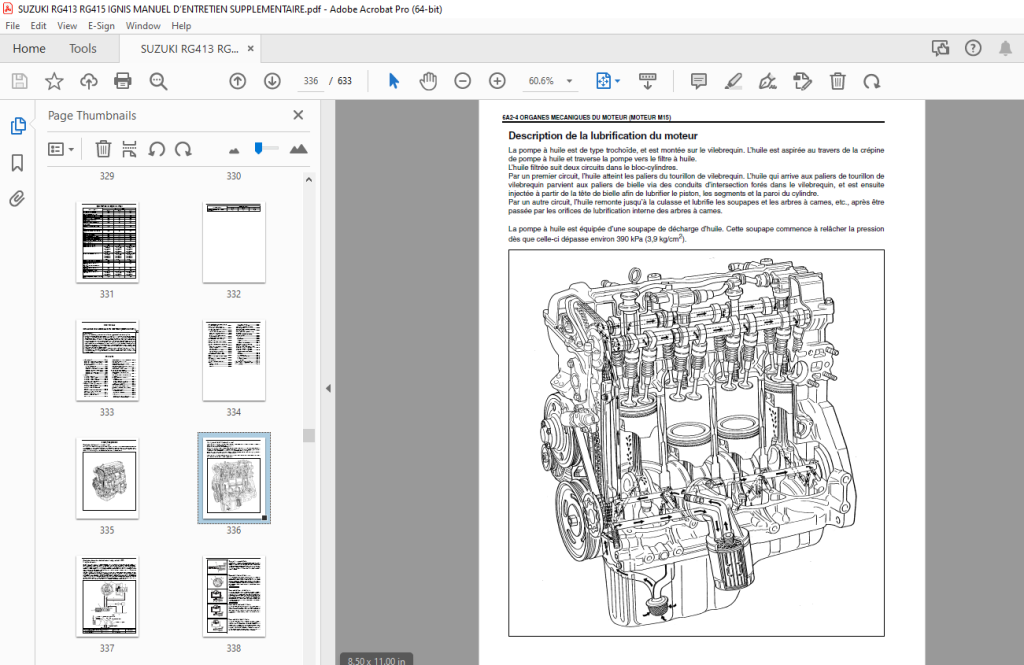Open the Bookmarks sidebar panel
The width and height of the screenshot is (1024, 665).
pyautogui.click(x=18, y=163)
